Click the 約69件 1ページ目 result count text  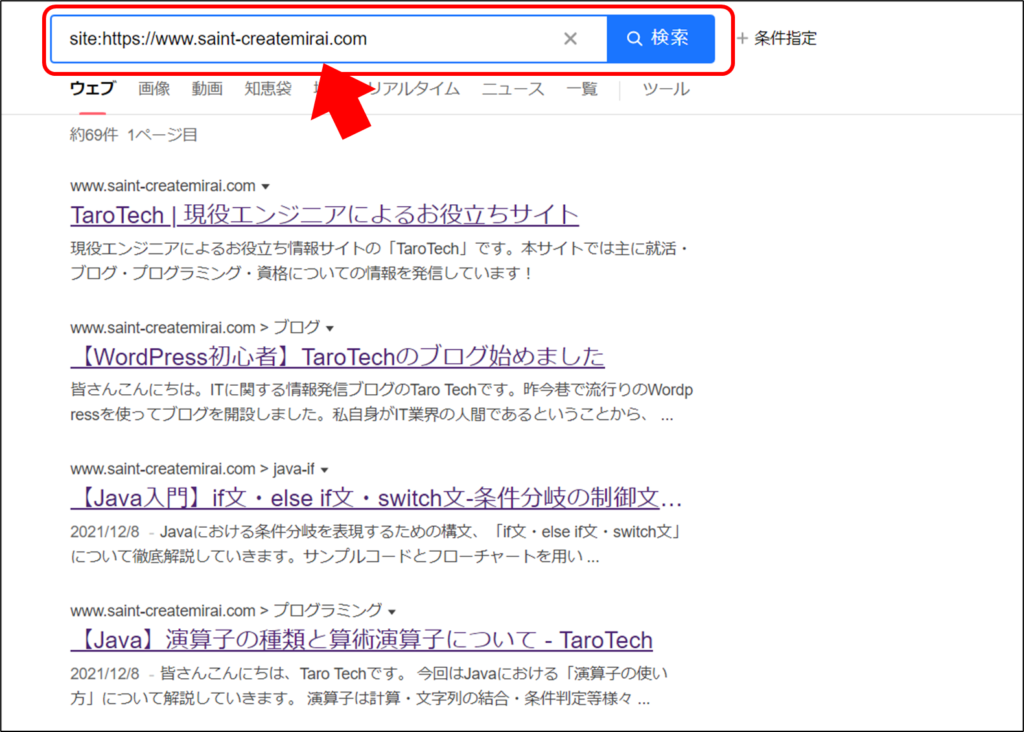[134, 135]
